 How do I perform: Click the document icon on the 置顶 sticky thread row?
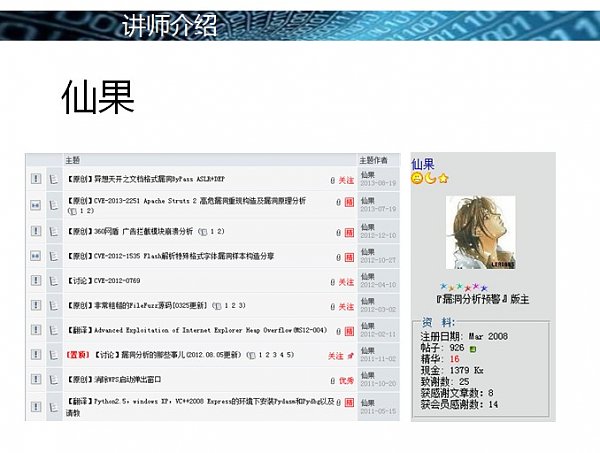click(x=54, y=355)
